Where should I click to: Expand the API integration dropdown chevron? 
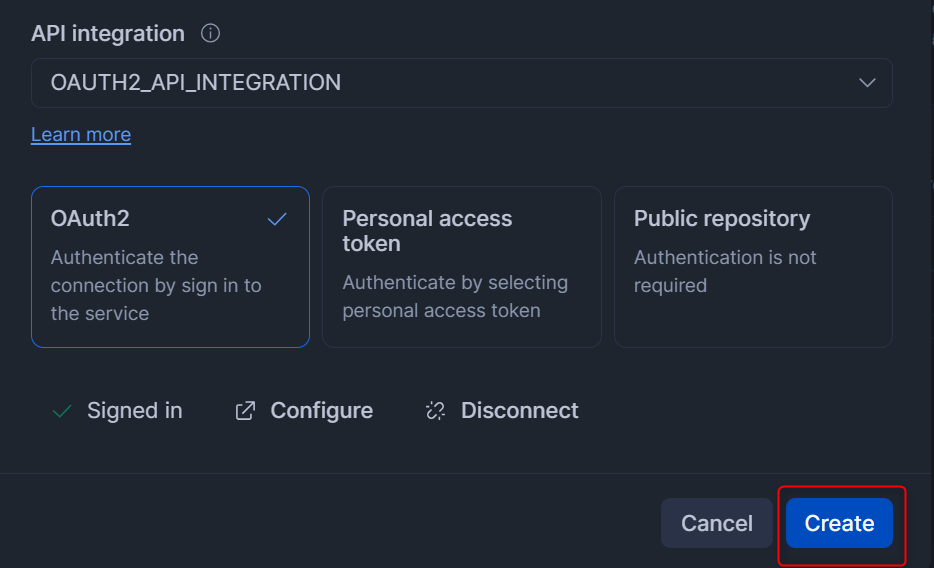click(x=867, y=83)
